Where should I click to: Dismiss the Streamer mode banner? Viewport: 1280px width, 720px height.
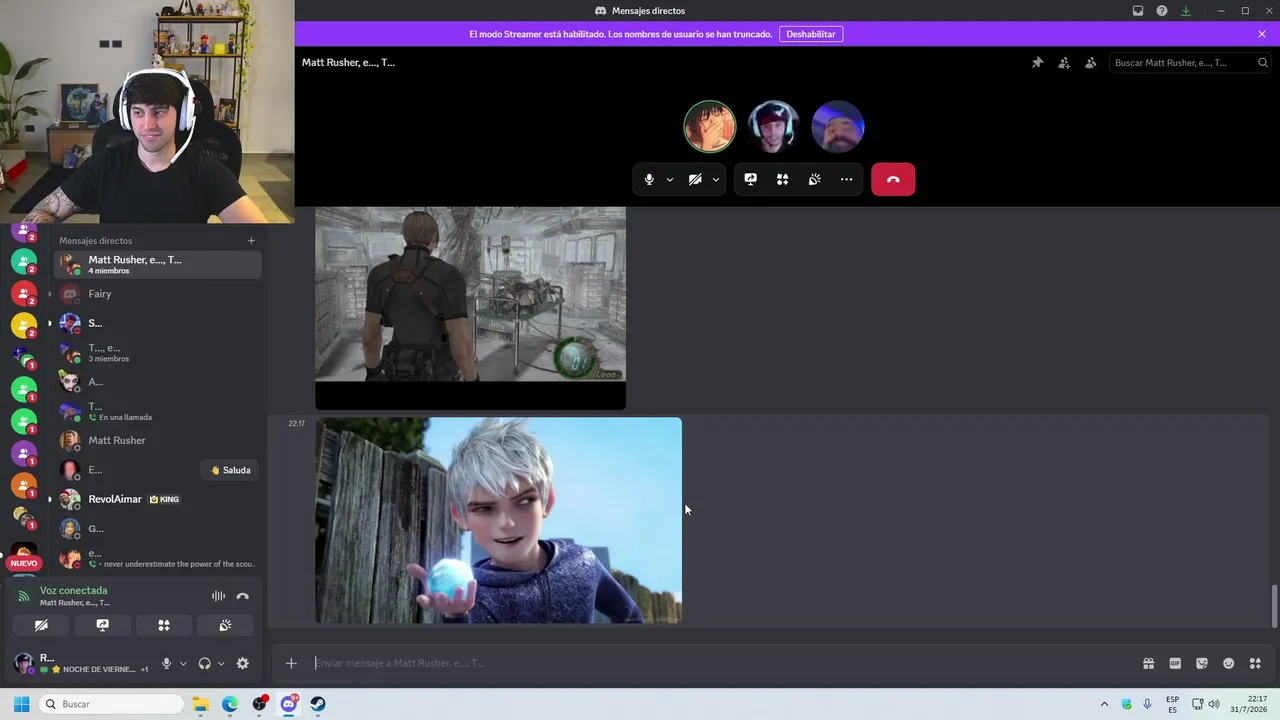(x=1262, y=34)
